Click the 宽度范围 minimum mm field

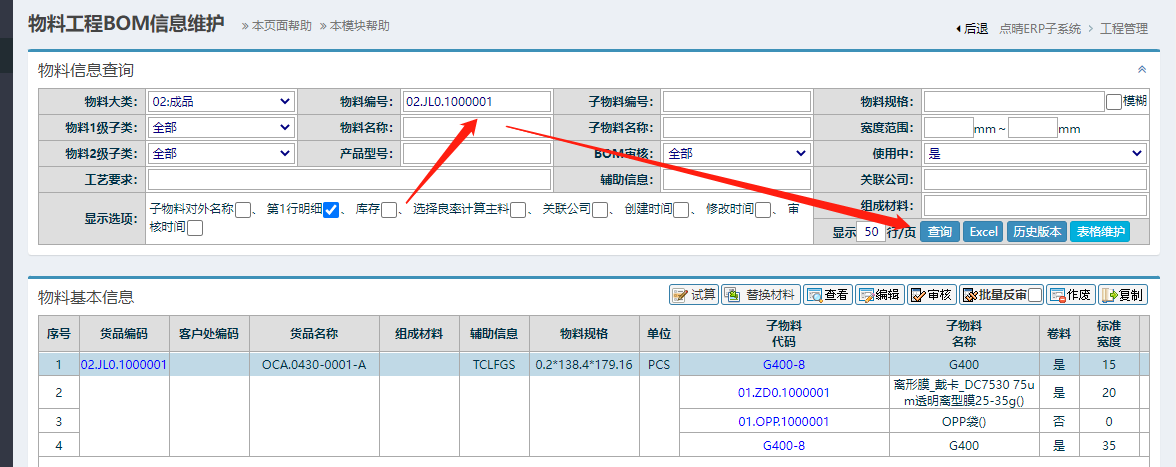point(949,127)
